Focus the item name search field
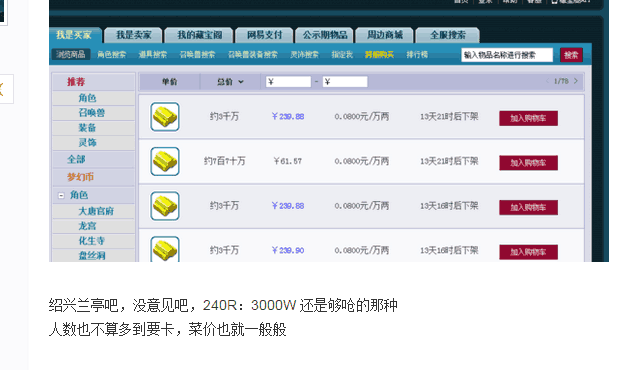622x370 pixels. [507, 55]
